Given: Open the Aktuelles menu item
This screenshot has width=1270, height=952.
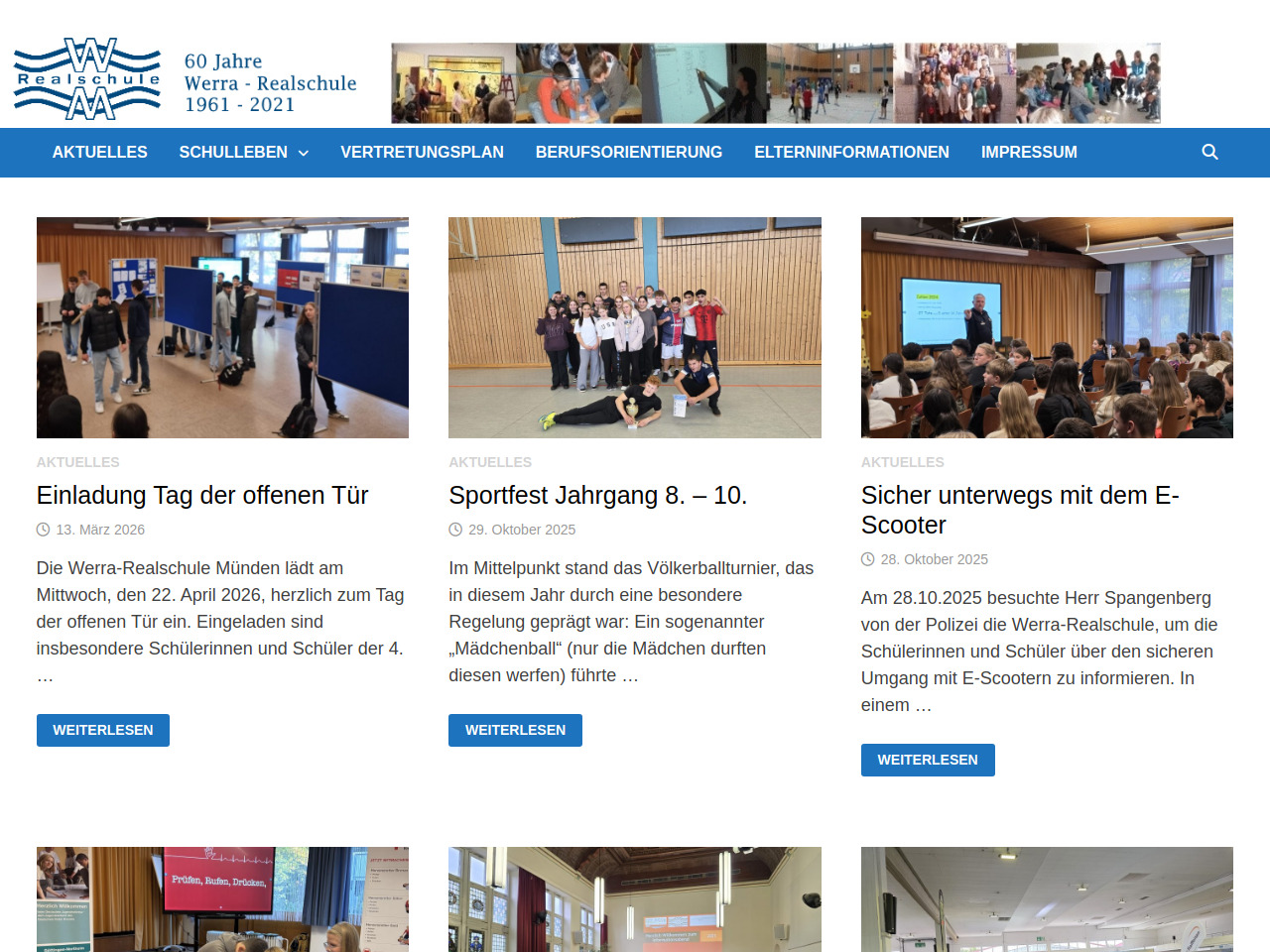Looking at the screenshot, I should click(99, 152).
